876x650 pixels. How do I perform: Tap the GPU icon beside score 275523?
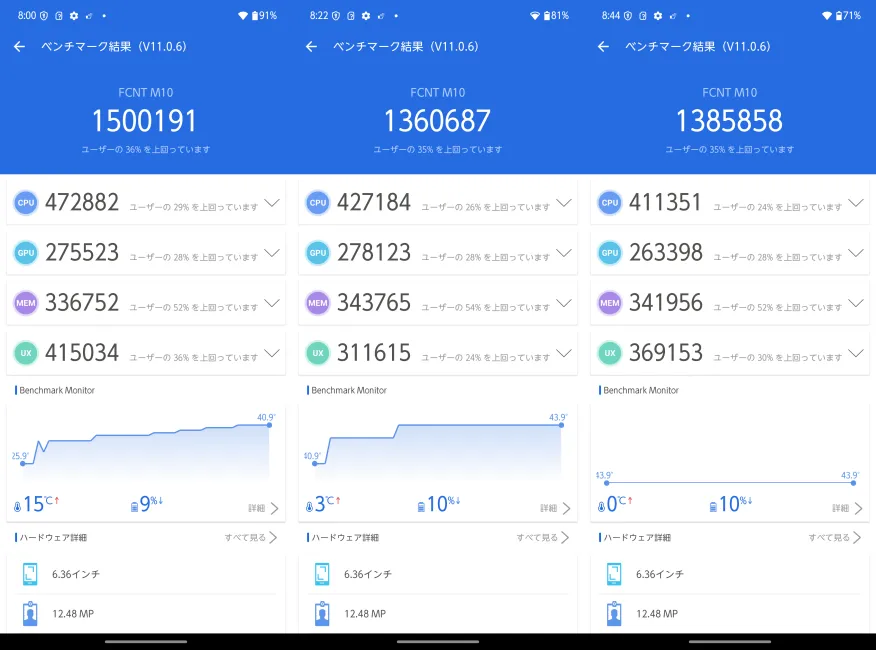click(26, 253)
